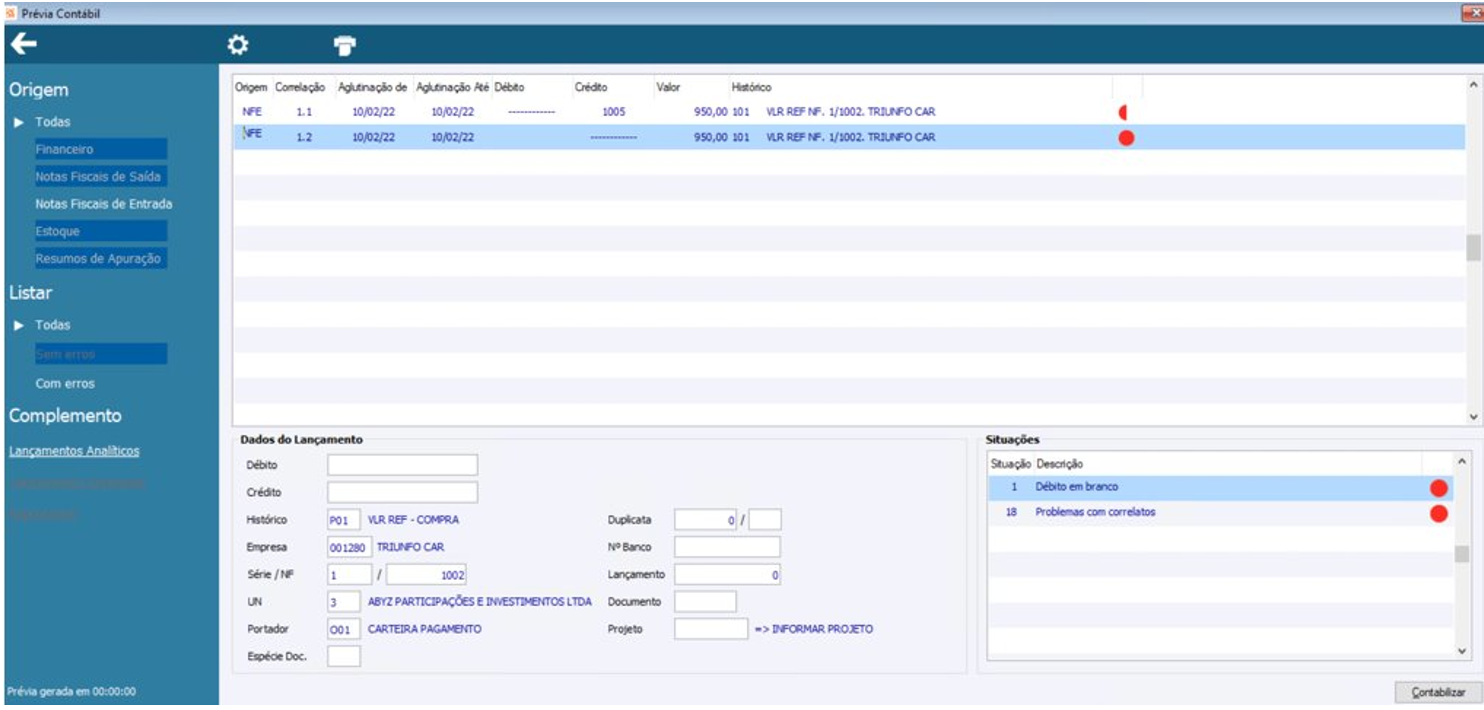Select Todas under Listar
Screen dimensions: 1484x710
coord(53,326)
